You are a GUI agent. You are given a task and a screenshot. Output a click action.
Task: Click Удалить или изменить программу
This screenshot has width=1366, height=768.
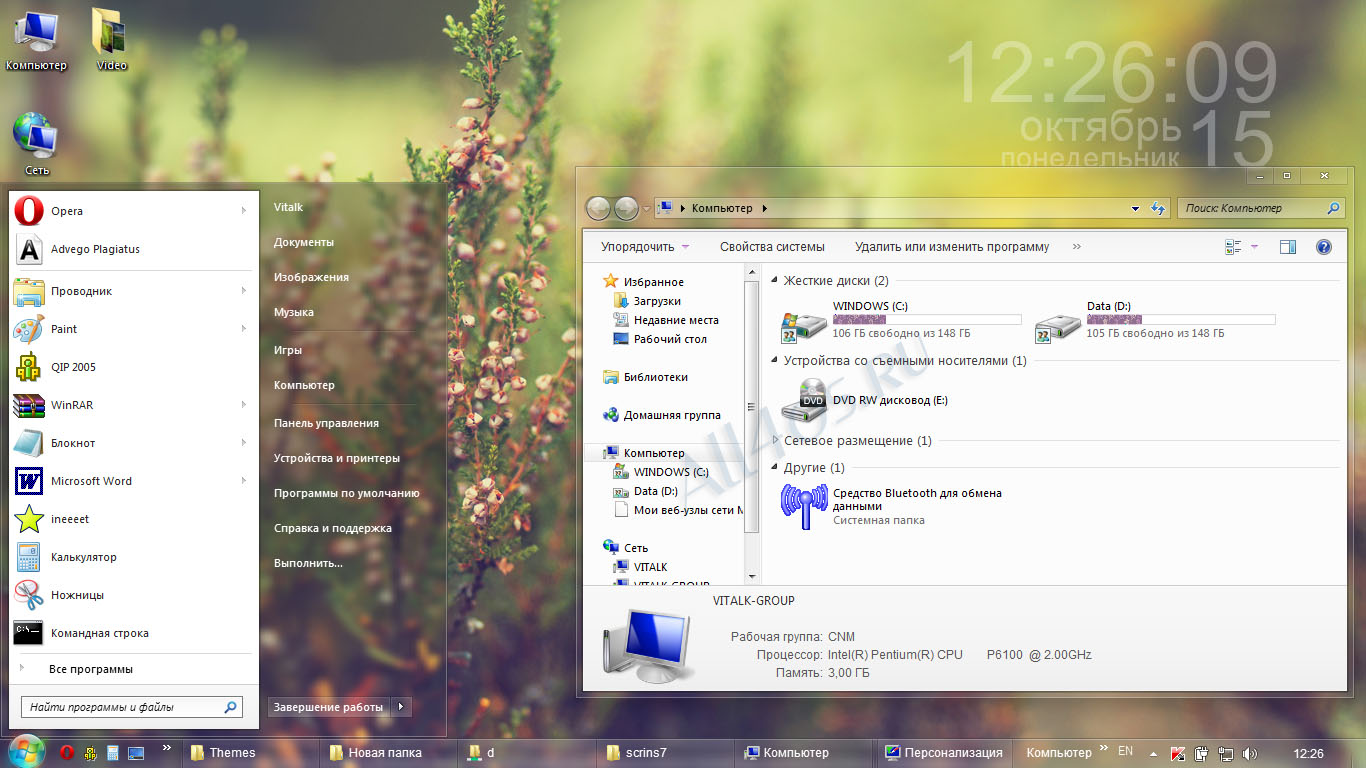[952, 247]
